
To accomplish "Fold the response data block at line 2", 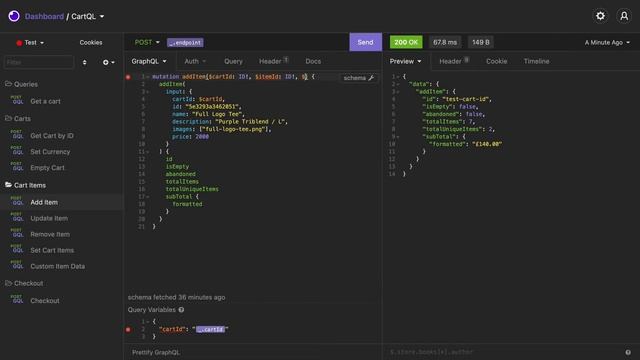I will (398, 84).
